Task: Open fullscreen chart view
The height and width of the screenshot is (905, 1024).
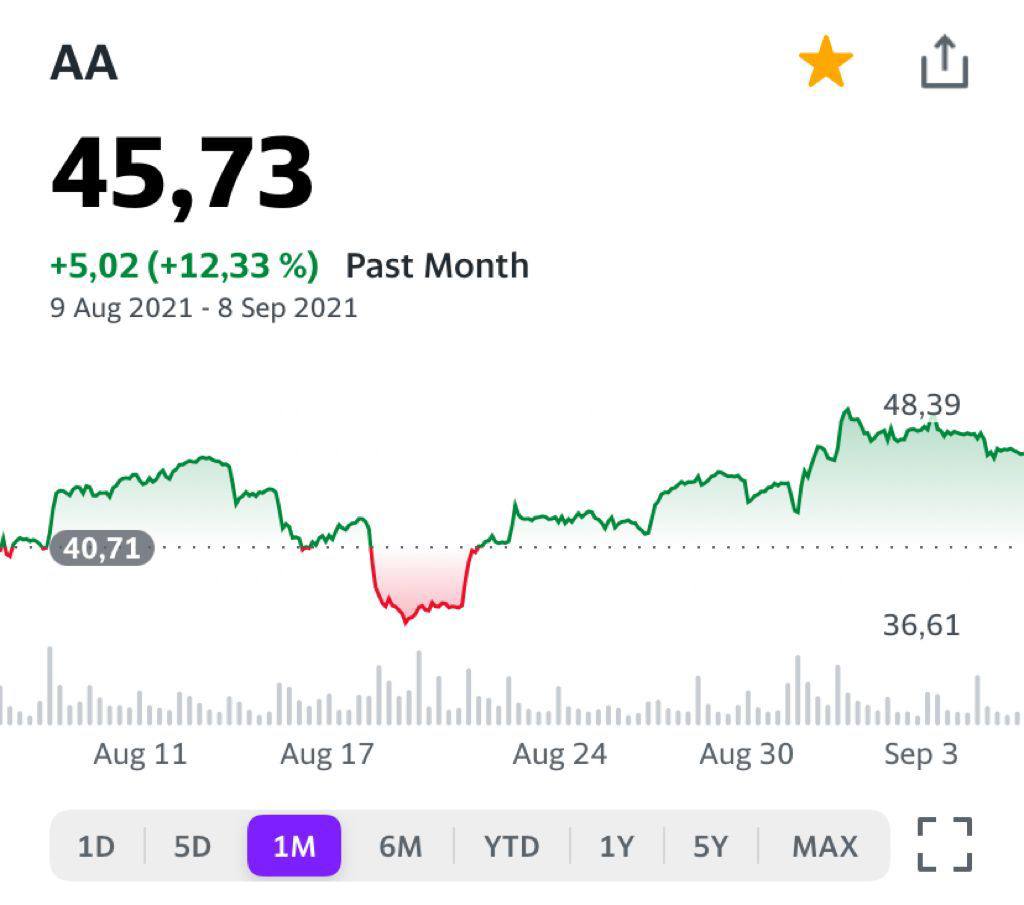Action: (x=944, y=844)
